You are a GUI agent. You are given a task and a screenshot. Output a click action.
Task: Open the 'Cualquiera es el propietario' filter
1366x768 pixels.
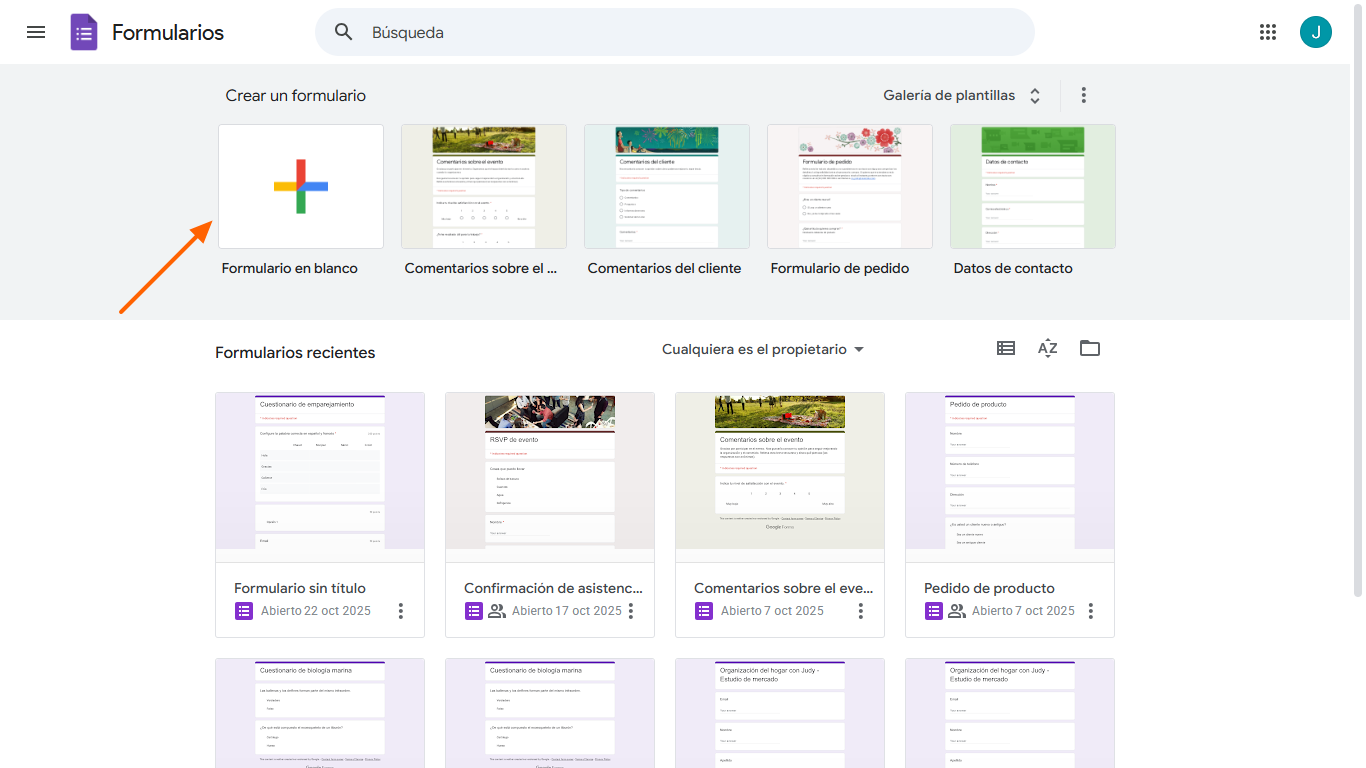tap(763, 349)
